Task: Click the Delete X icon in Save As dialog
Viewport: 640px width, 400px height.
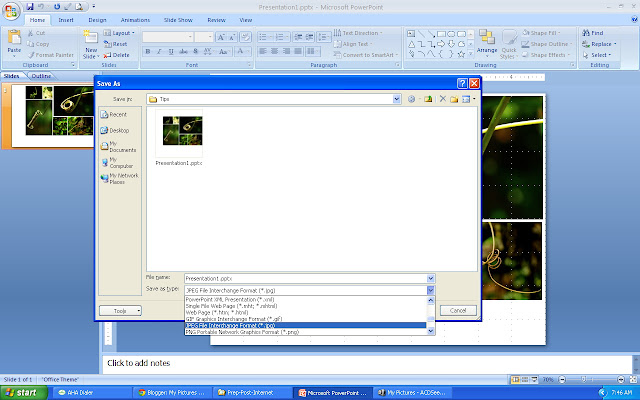Action: click(442, 99)
